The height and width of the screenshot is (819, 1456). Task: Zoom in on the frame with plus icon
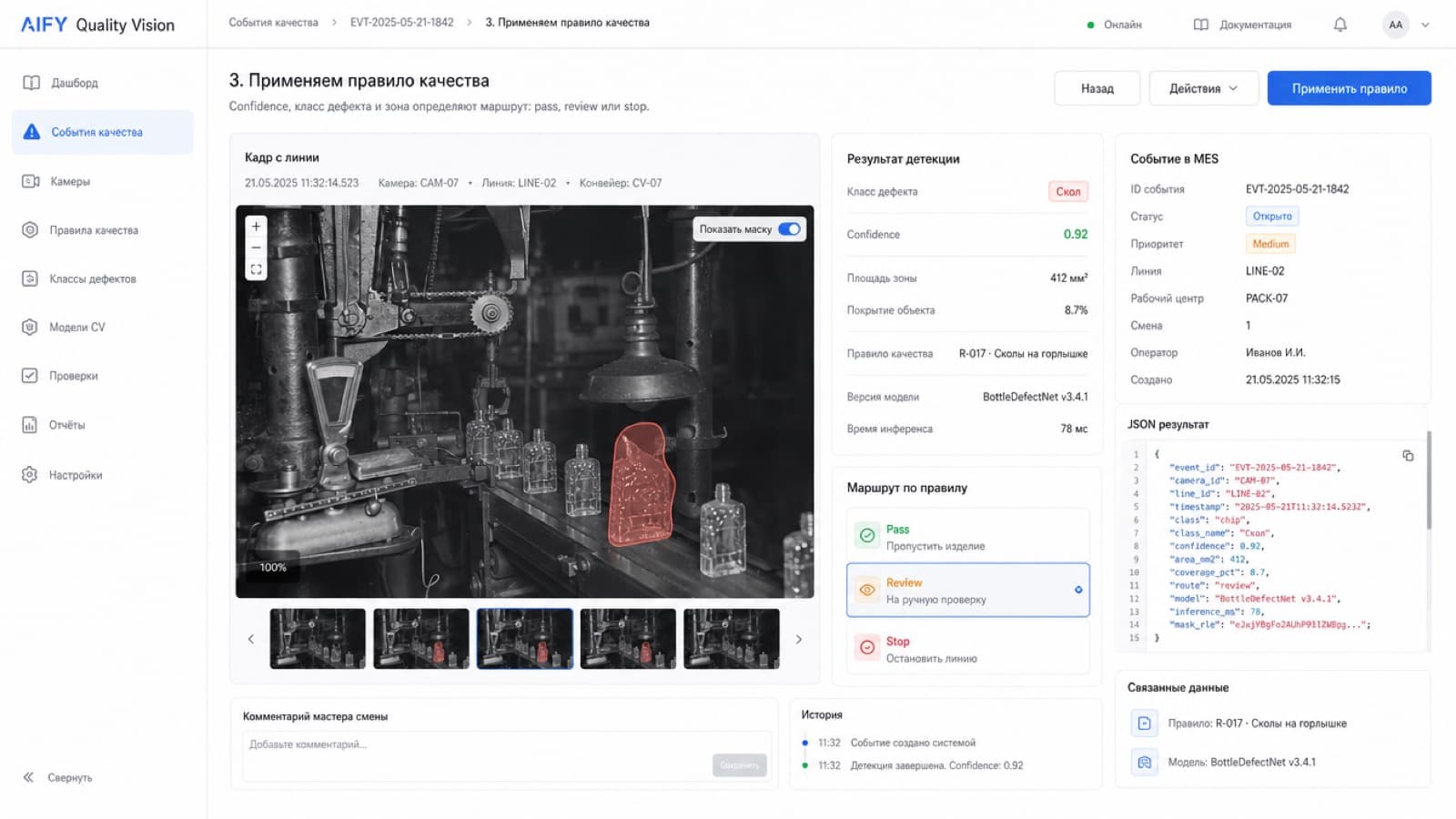pyautogui.click(x=257, y=226)
